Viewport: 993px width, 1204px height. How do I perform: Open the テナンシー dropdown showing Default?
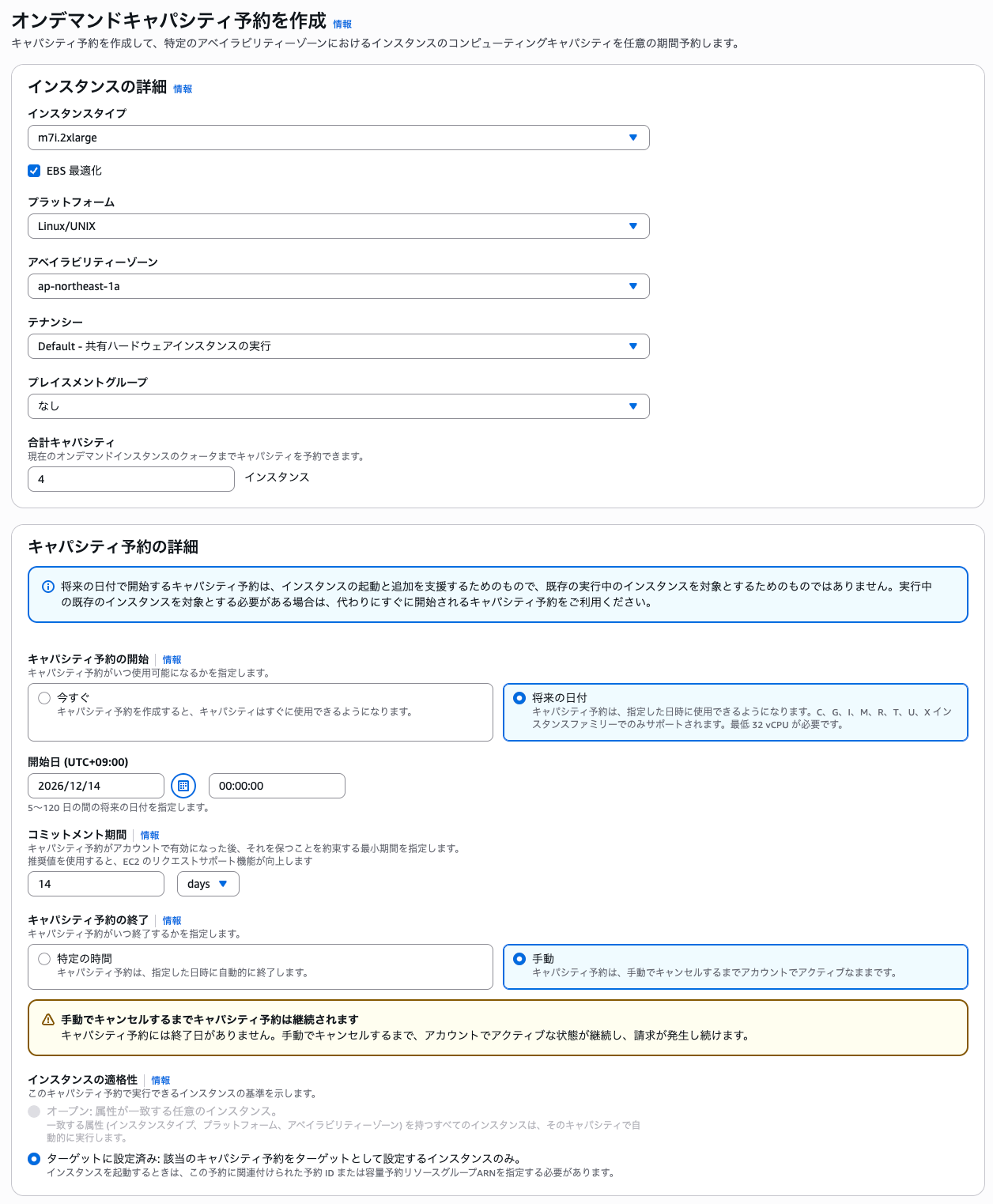(338, 346)
